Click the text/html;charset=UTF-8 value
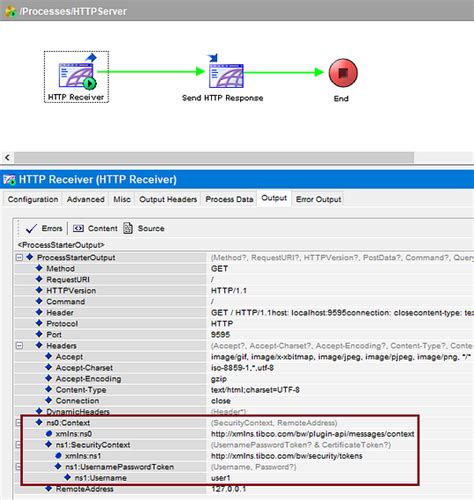Image resolution: width=474 pixels, height=500 pixels. [255, 390]
